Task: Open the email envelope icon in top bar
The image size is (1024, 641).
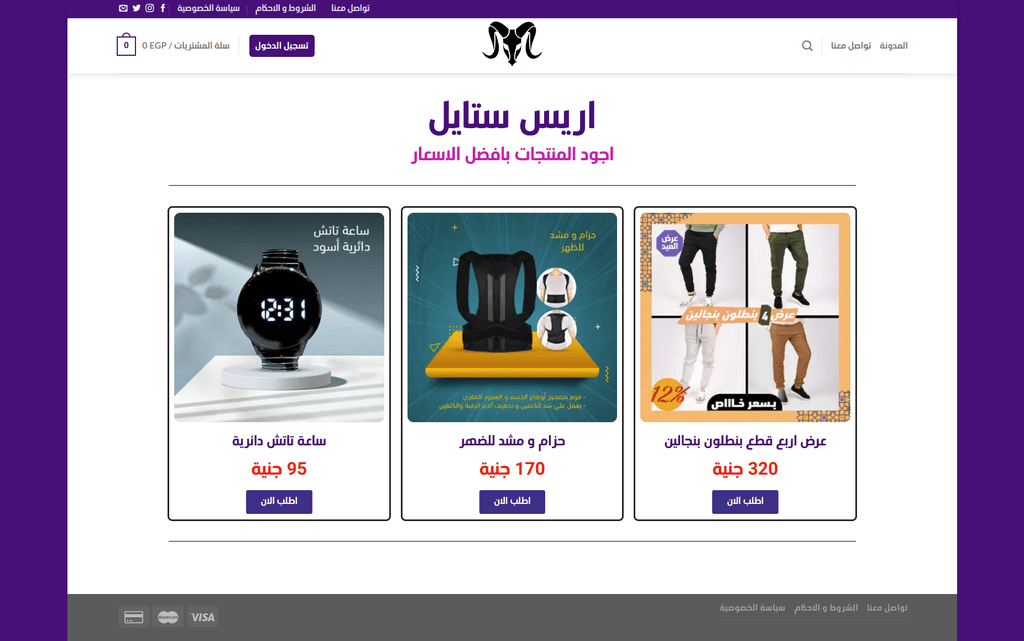Action: point(123,8)
